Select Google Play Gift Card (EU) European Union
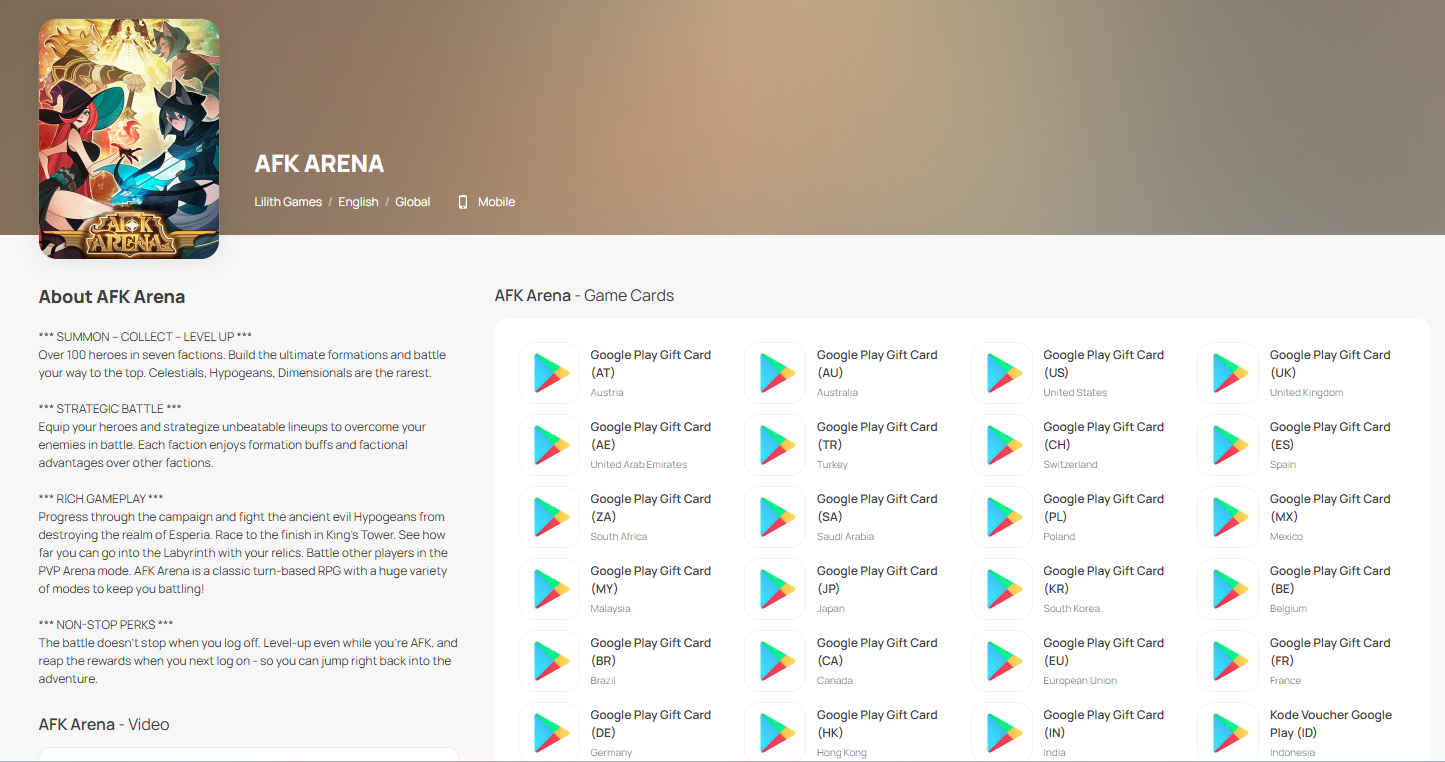This screenshot has height=762, width=1445. [1103, 652]
